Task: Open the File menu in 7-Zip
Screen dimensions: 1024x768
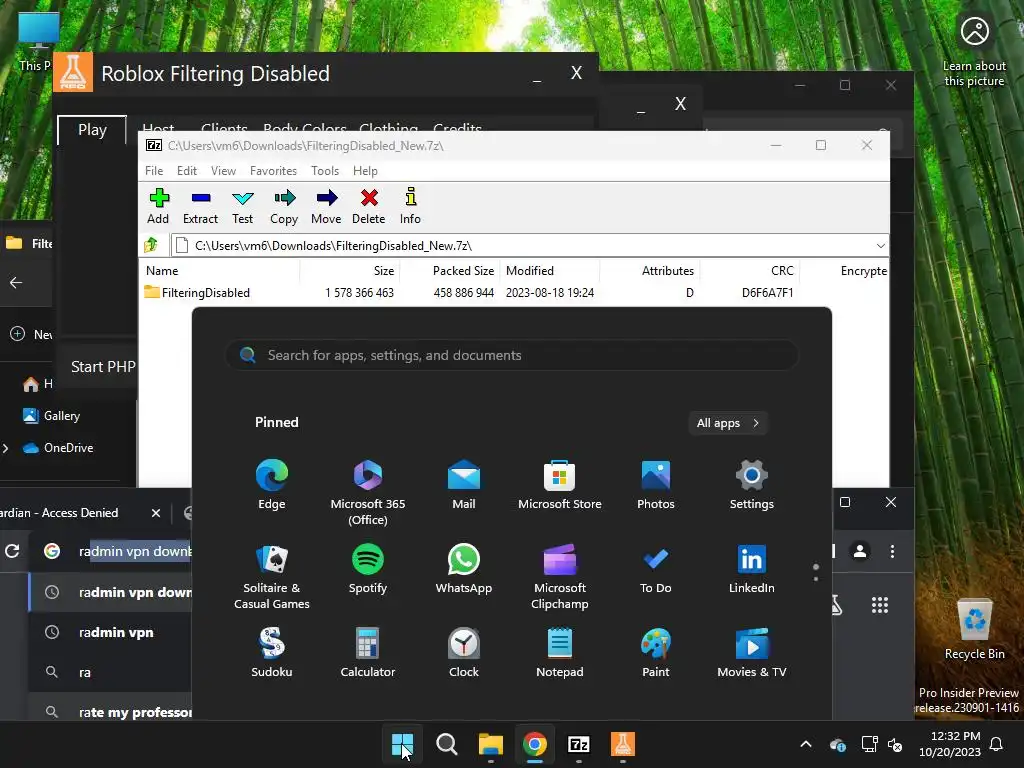Action: click(154, 170)
